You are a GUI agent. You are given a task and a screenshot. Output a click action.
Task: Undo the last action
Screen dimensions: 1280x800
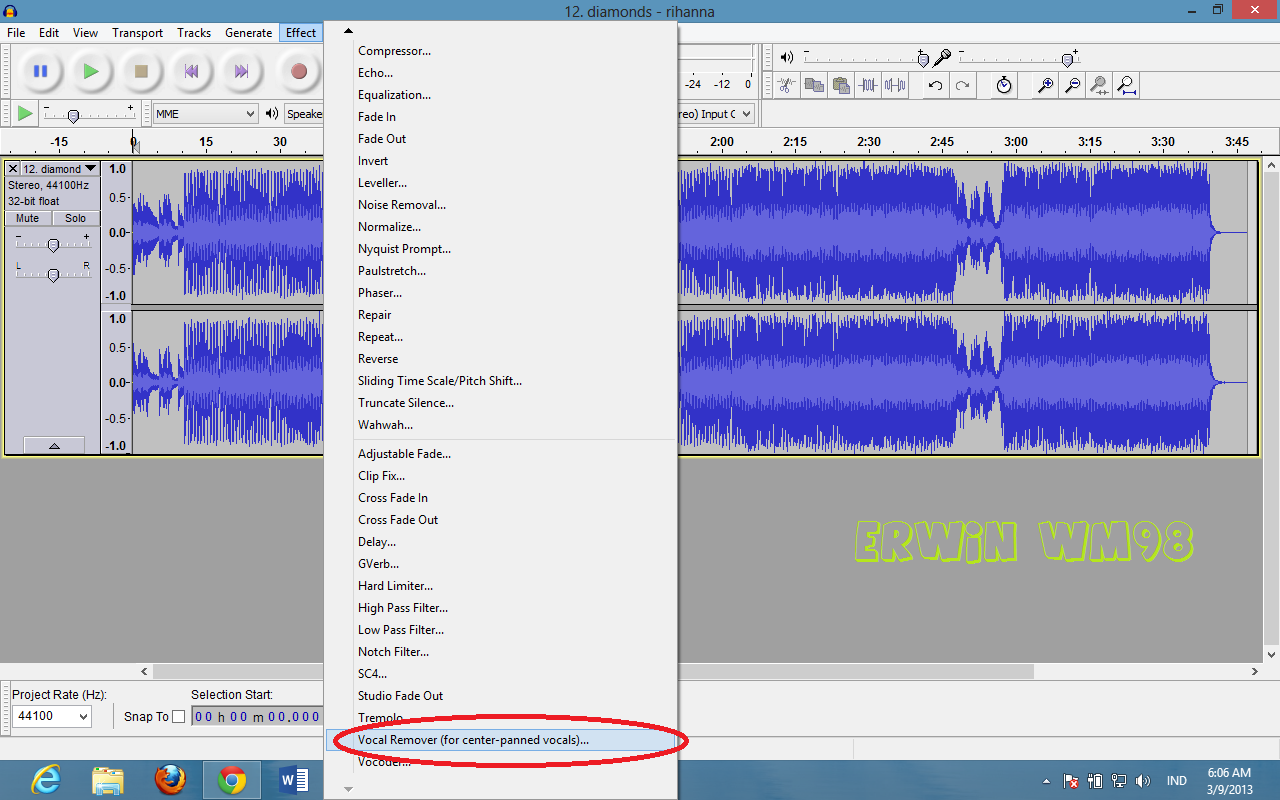(935, 85)
